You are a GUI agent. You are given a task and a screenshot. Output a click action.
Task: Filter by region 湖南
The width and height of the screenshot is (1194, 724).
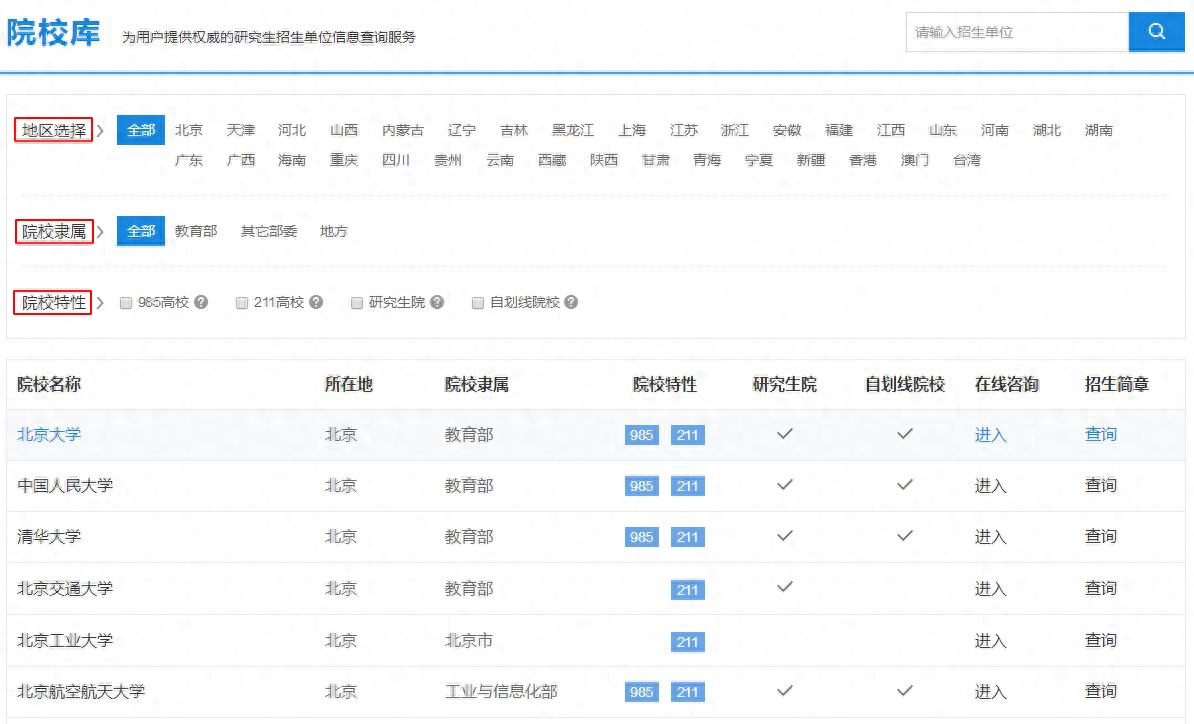[x=1099, y=130]
